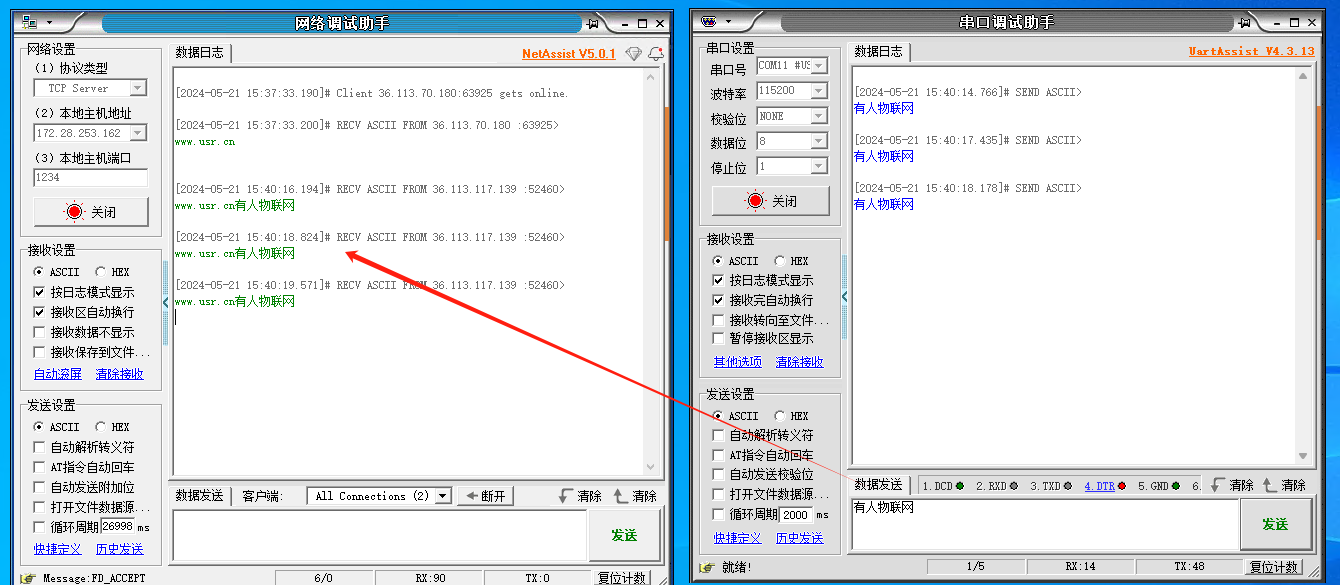Click 清除接收 link in UartAssist
The image size is (1340, 585).
(800, 362)
